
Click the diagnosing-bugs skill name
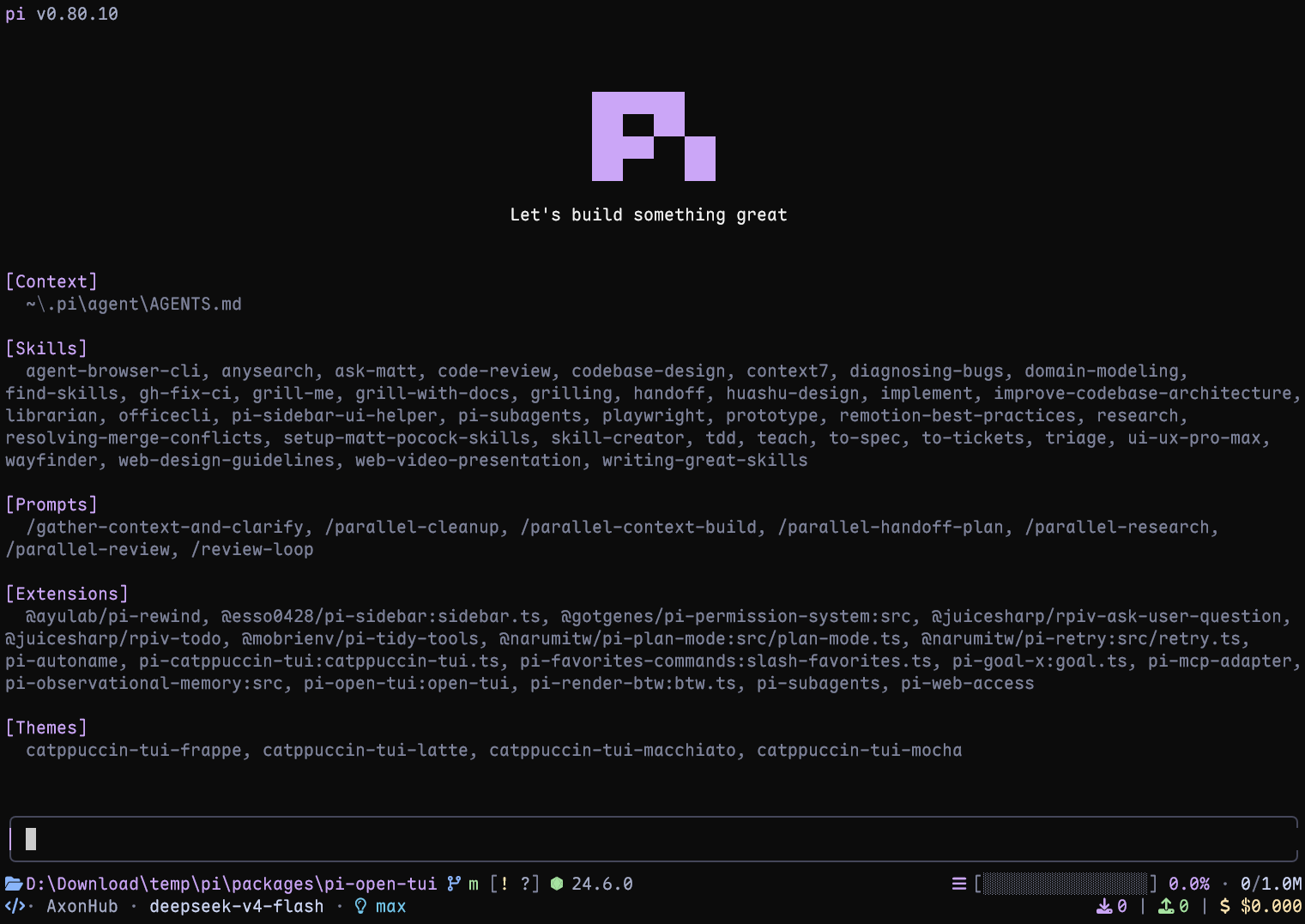pos(927,371)
